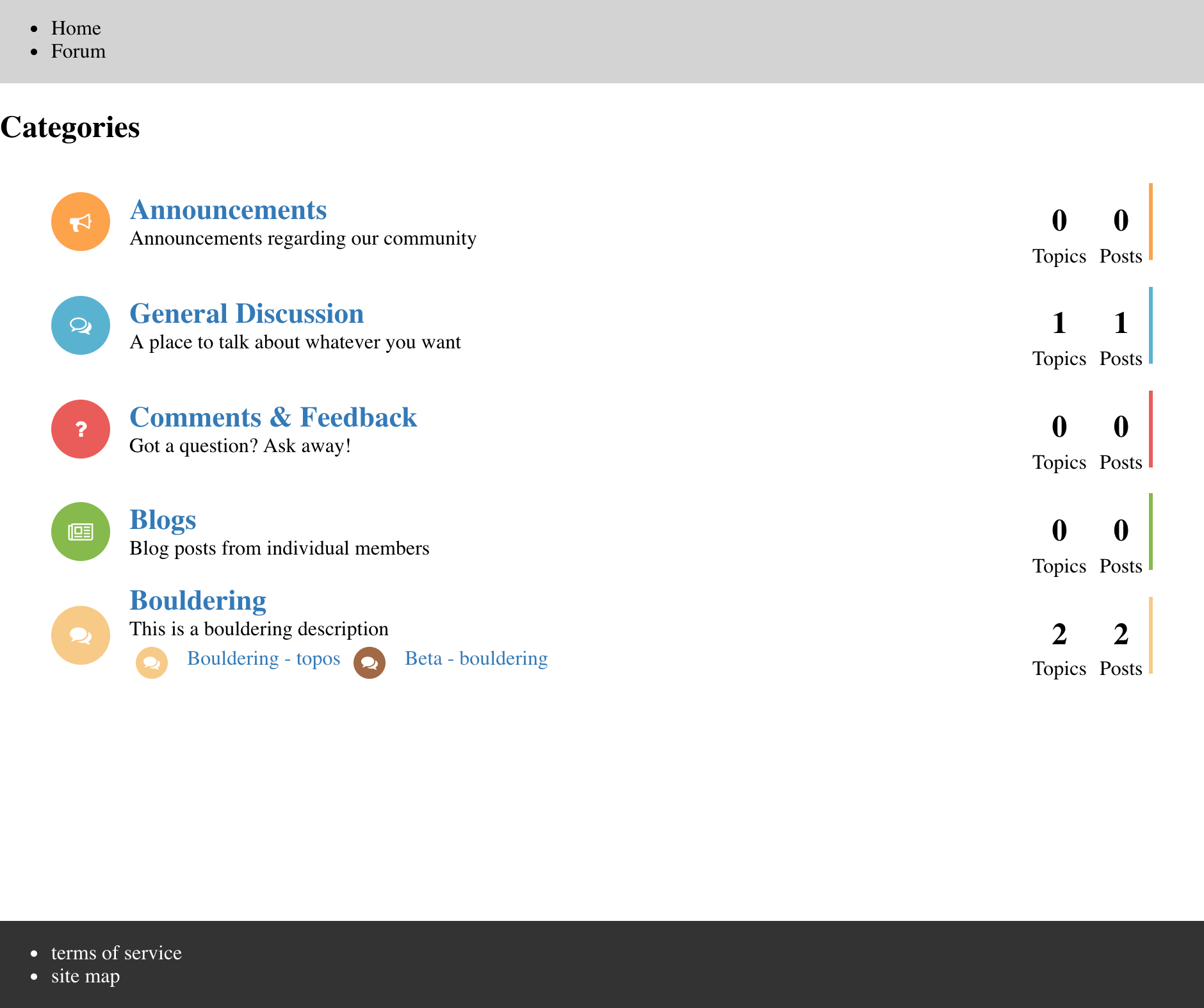Click the red question mark icon for Comments & Feedback
The height and width of the screenshot is (1008, 1204).
pos(80,429)
